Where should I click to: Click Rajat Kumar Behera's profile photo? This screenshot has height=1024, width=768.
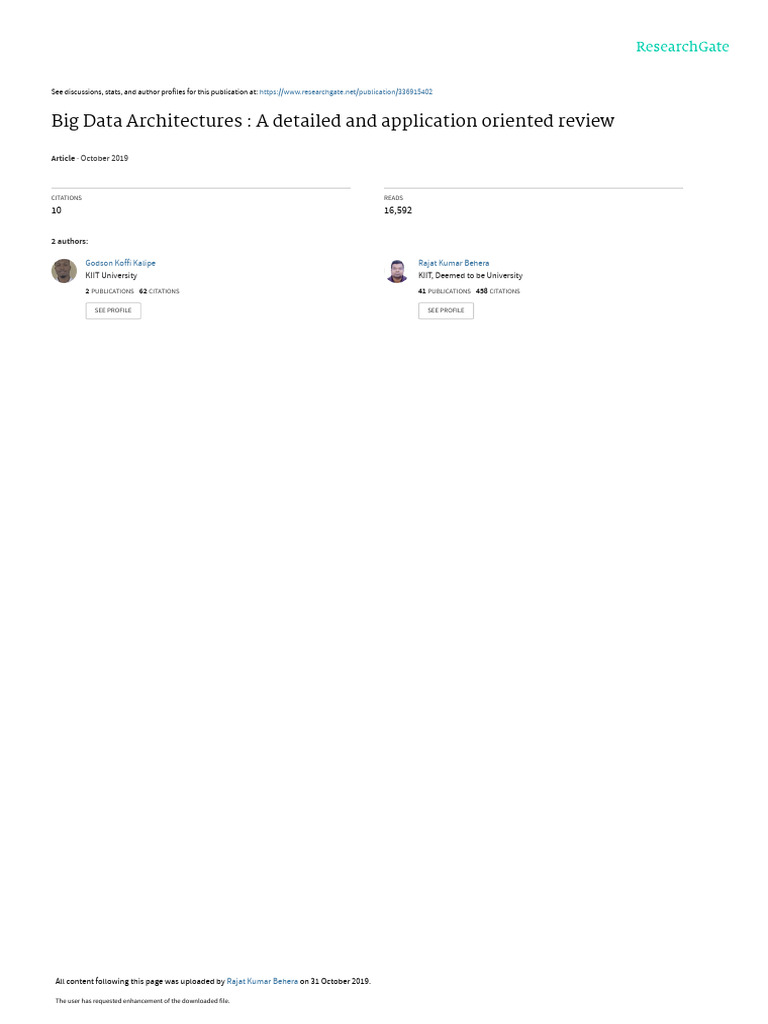pos(397,271)
